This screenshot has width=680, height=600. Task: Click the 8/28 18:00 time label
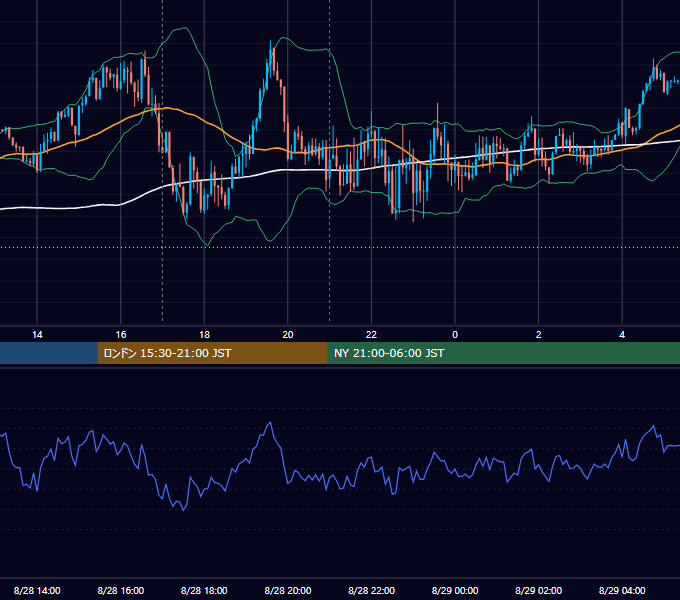pyautogui.click(x=204, y=590)
